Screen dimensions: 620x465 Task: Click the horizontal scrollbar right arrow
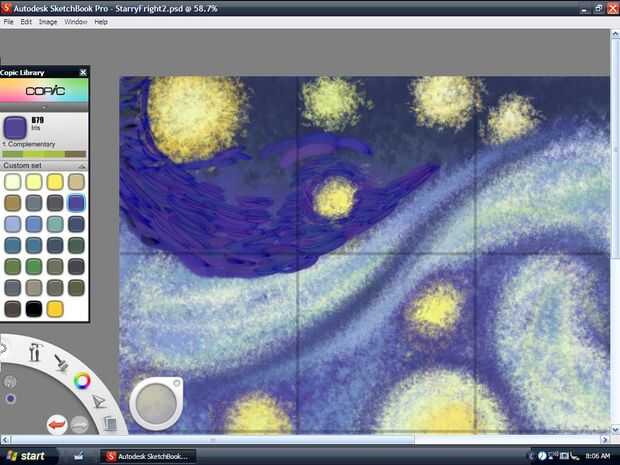click(605, 439)
